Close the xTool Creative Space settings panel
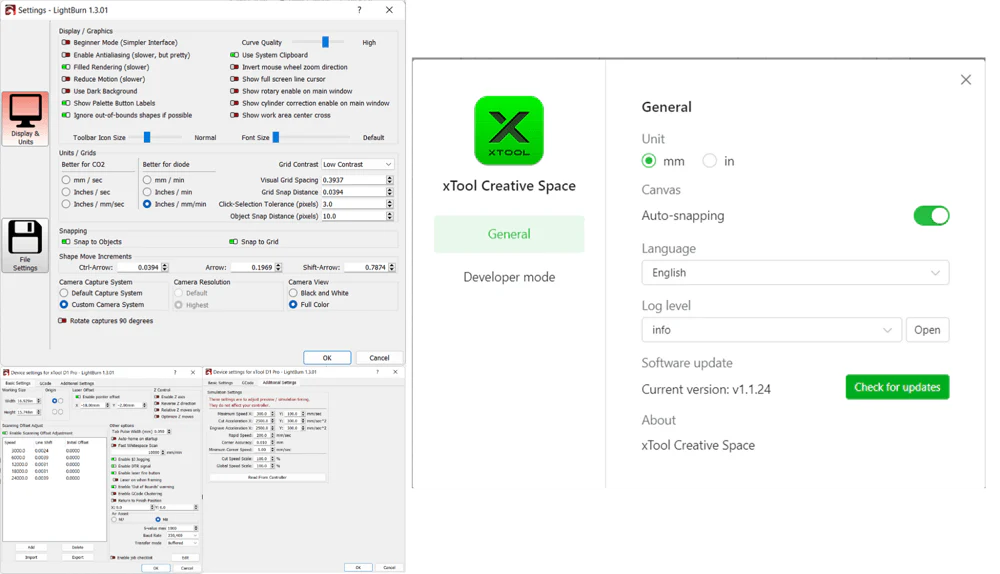The width and height of the screenshot is (1000, 574). [x=966, y=80]
